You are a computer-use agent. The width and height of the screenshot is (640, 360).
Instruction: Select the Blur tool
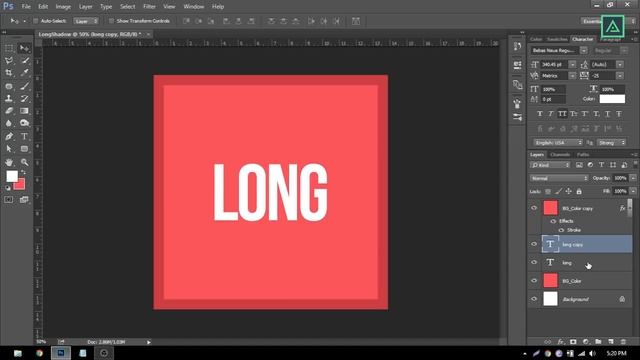(9, 123)
